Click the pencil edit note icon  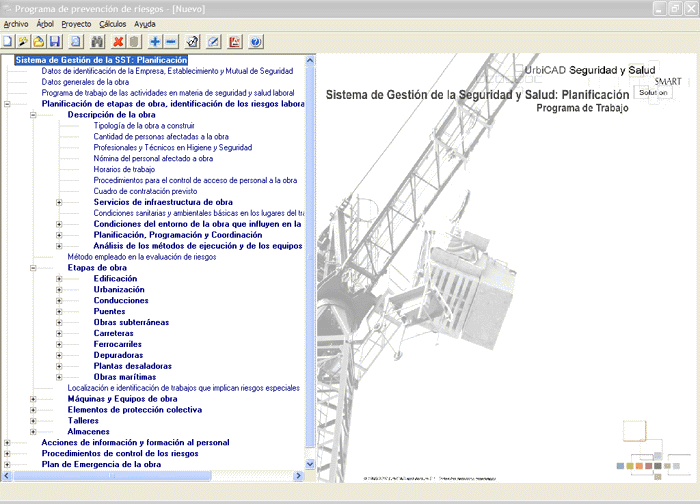[x=213, y=42]
